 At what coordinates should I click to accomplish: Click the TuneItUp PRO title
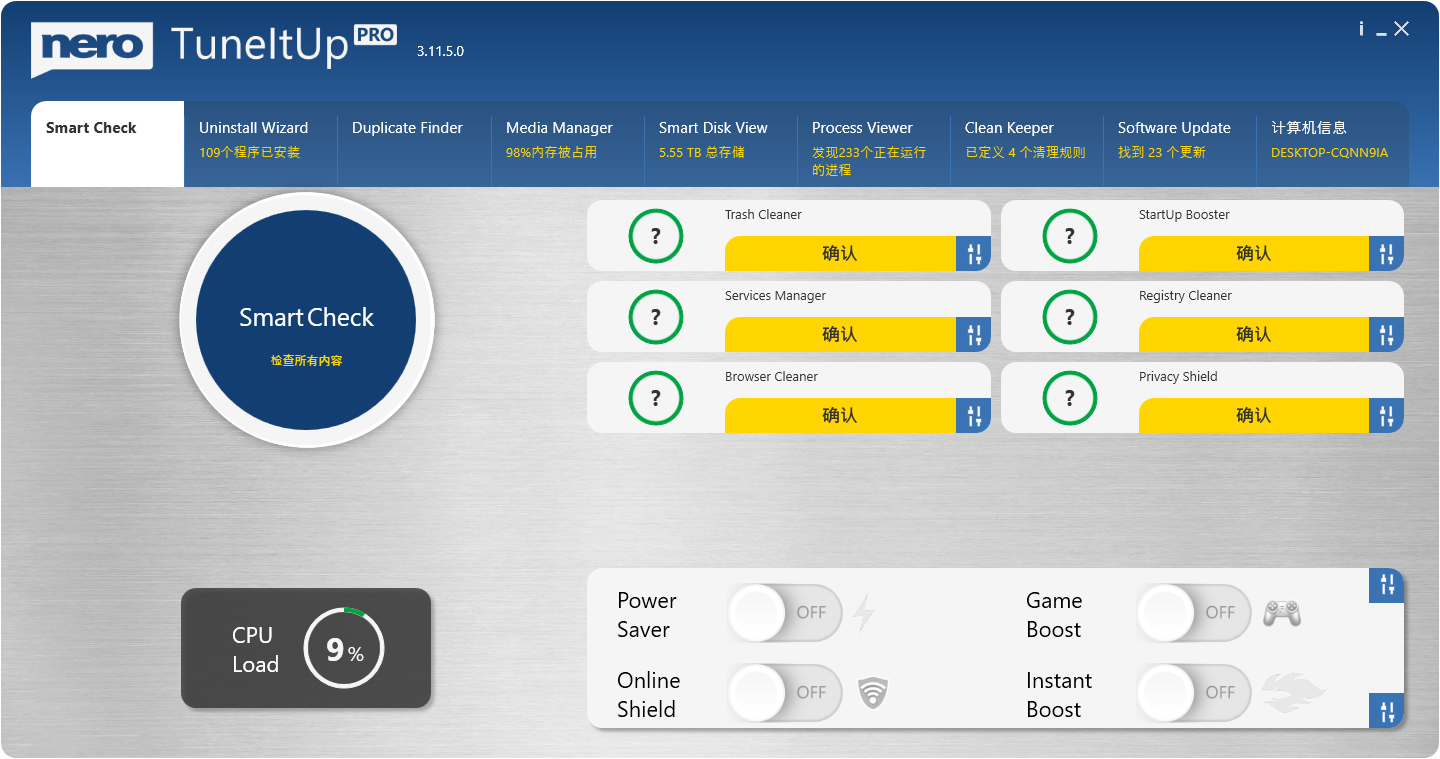284,44
